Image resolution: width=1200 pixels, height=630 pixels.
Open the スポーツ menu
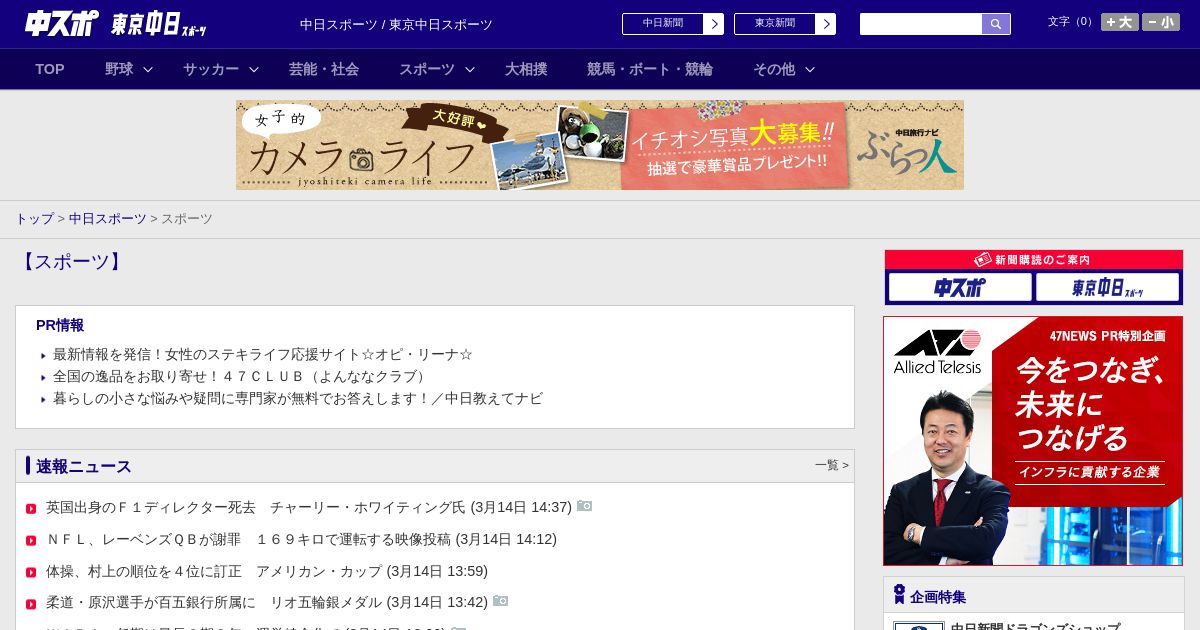427,69
